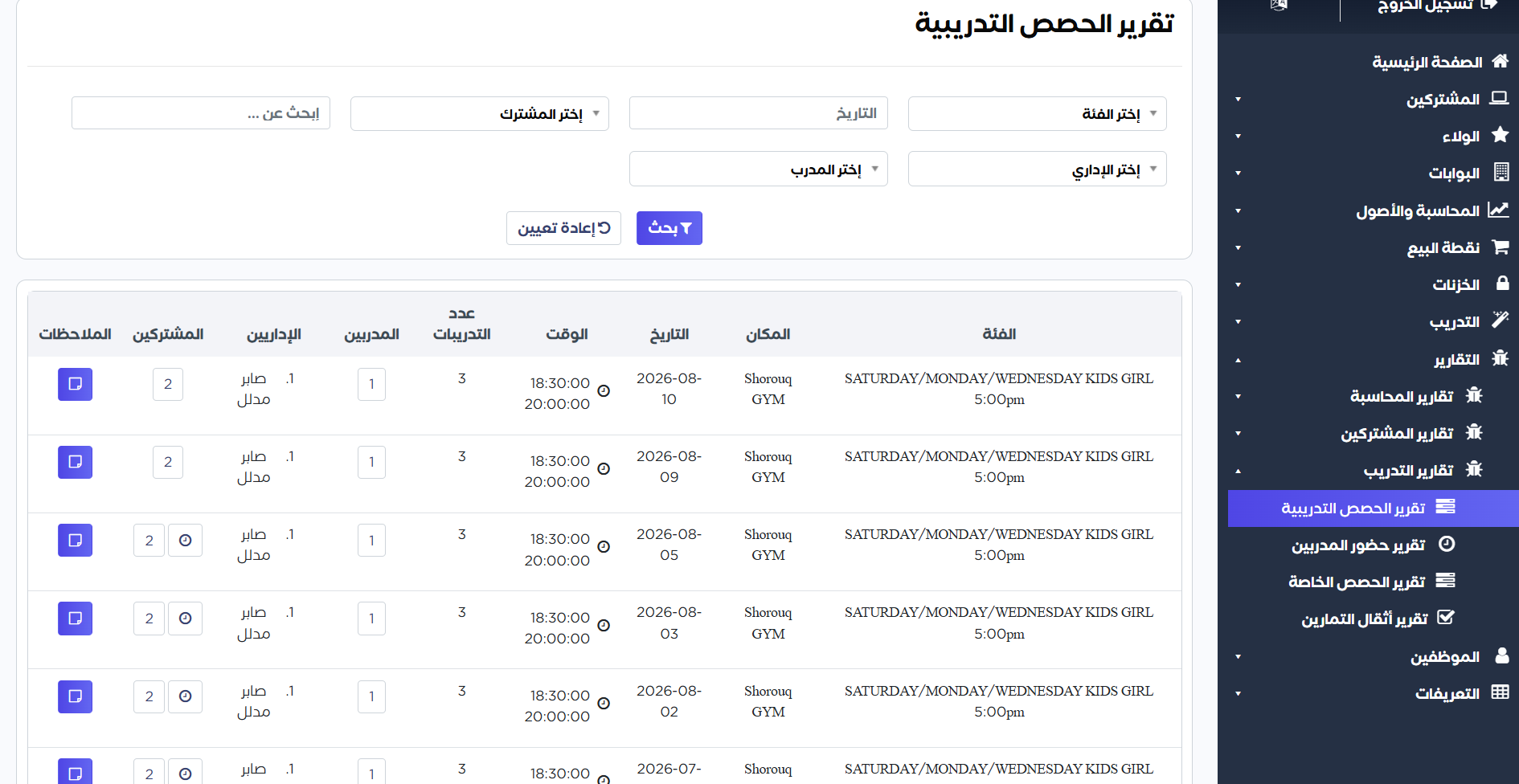Open notes for the 2026-08-10 session
Viewport: 1519px width, 784px height.
[75, 384]
